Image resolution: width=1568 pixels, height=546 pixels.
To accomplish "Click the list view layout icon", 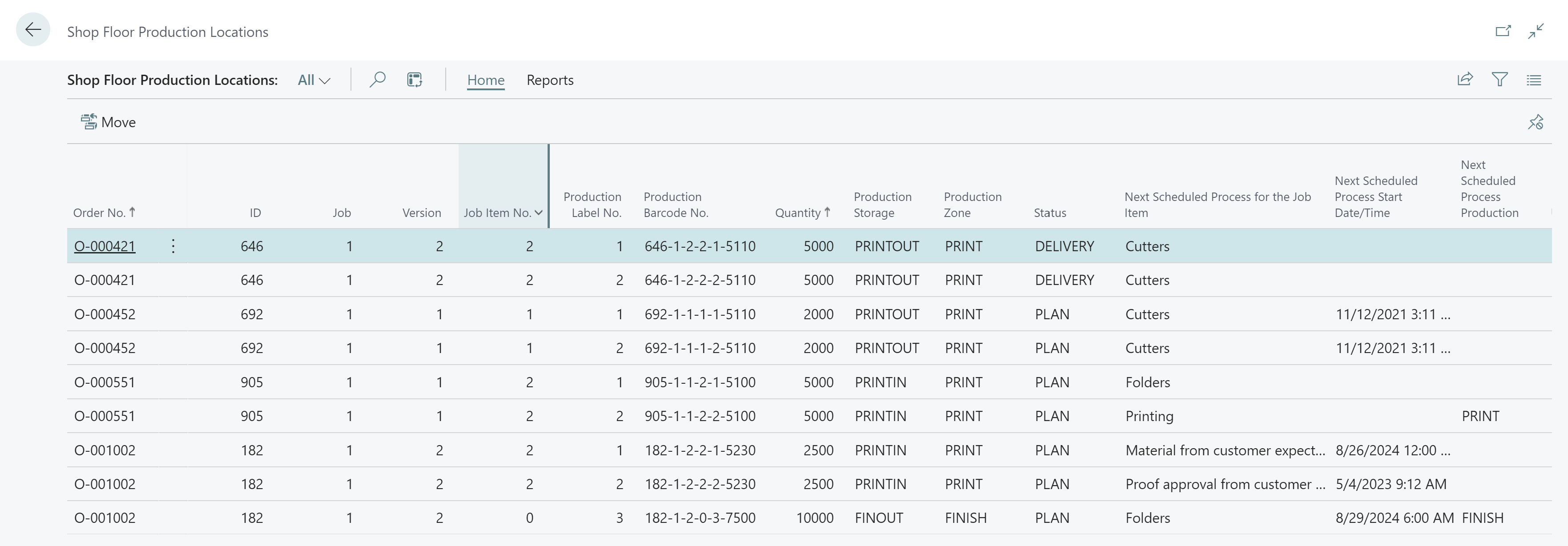I will click(1534, 80).
